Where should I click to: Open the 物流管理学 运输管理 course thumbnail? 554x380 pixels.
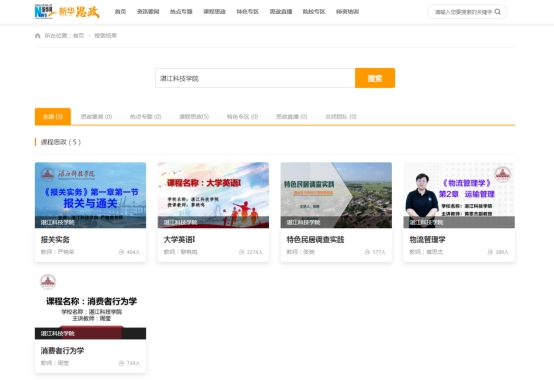459,195
